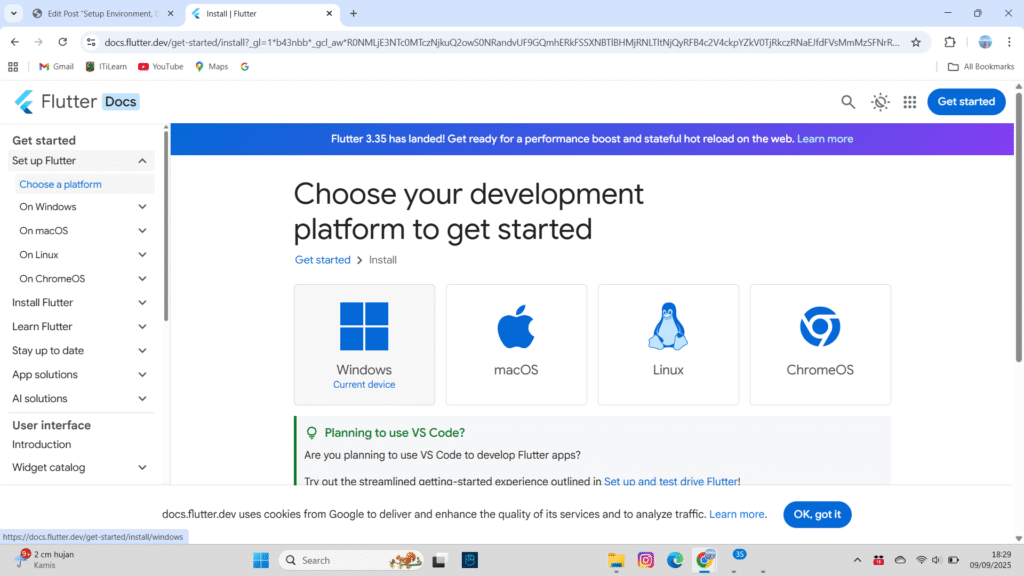Click the search magnifier icon in Flutter header
The height and width of the screenshot is (576, 1024).
coord(848,102)
